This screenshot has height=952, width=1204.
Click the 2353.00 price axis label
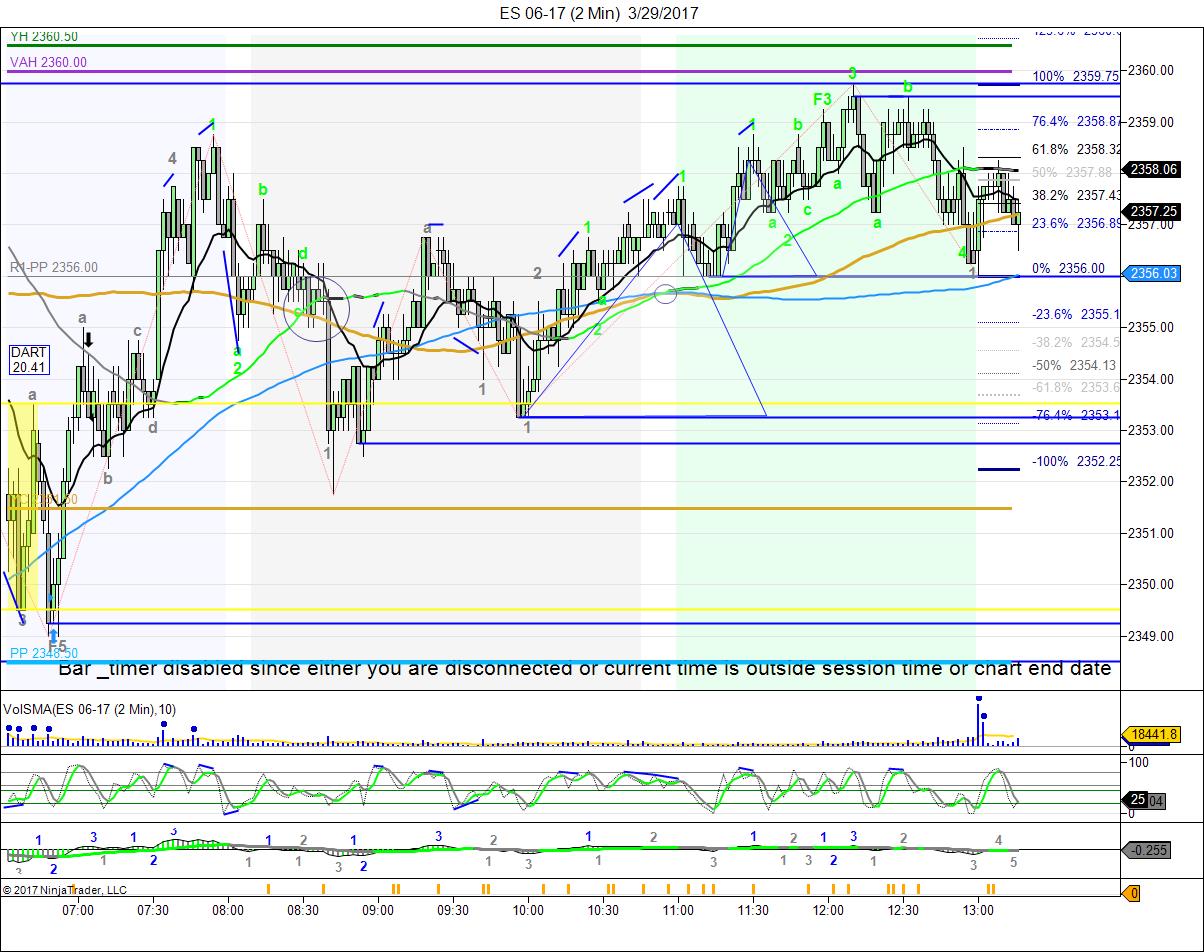tap(1152, 430)
